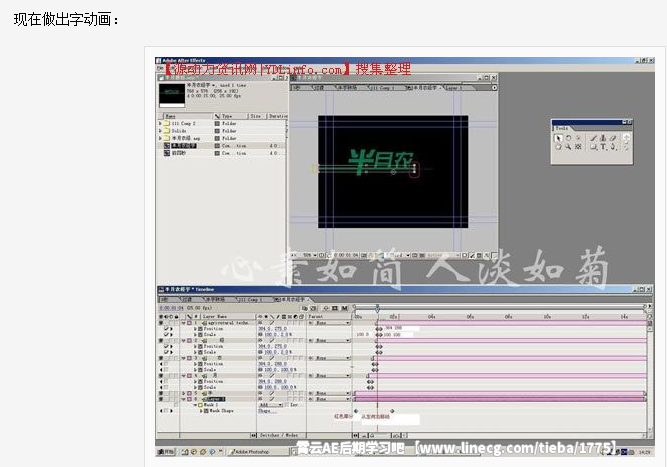Toggle the mask Inverted checkbox
The width and height of the screenshot is (667, 467).
coord(287,405)
